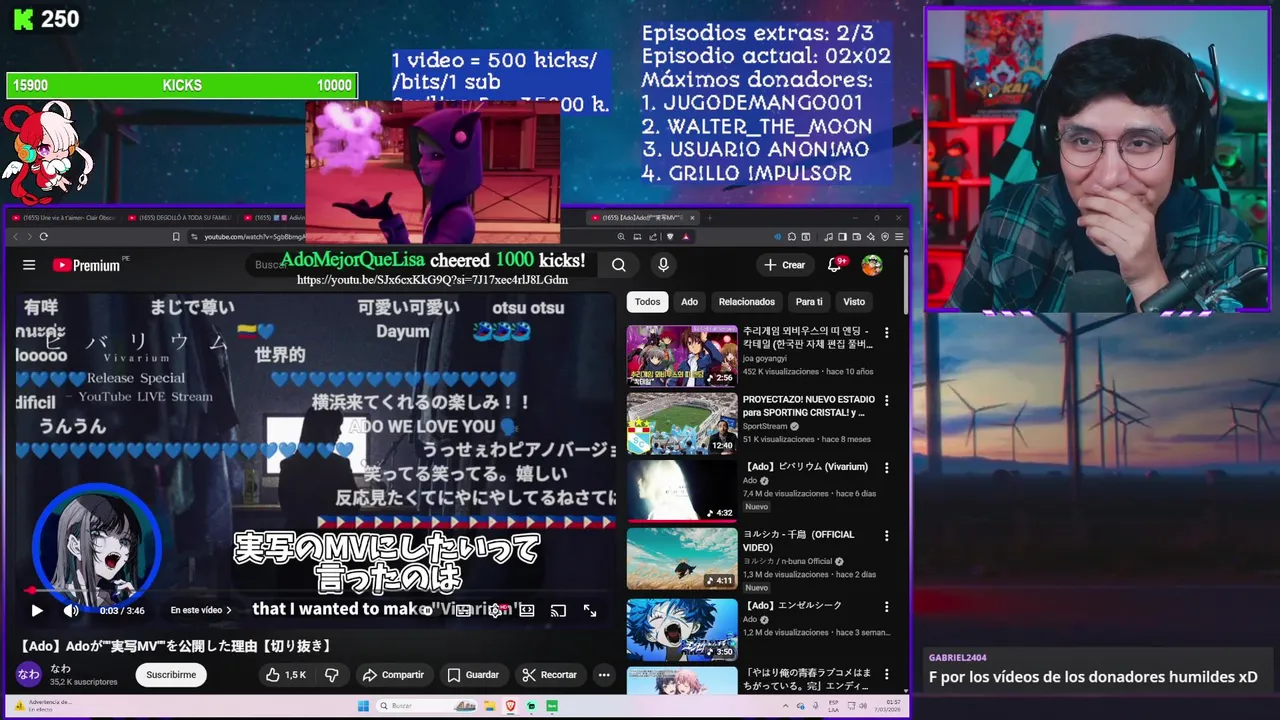Click the Suscribirme button
Viewport: 1280px width, 720px height.
coord(171,675)
